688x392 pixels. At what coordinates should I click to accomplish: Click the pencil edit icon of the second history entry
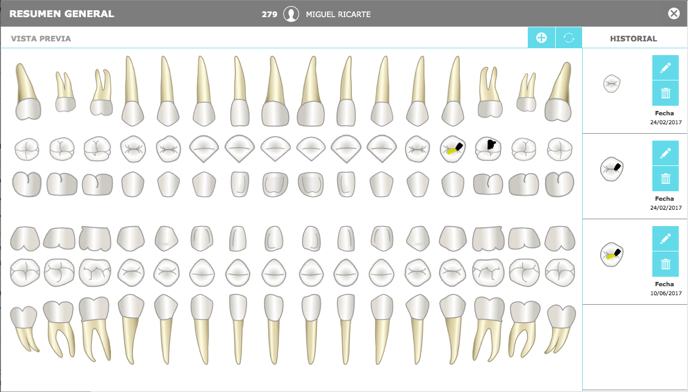665,153
